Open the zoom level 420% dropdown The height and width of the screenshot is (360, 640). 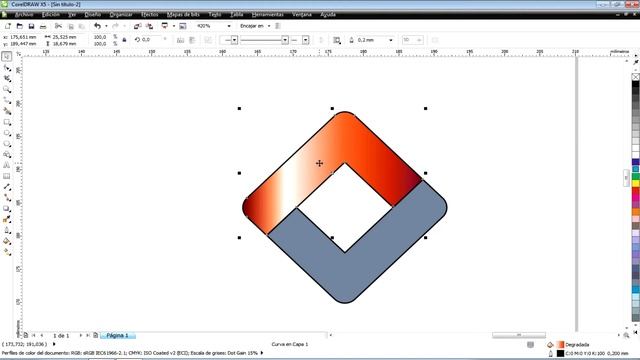coord(229,26)
